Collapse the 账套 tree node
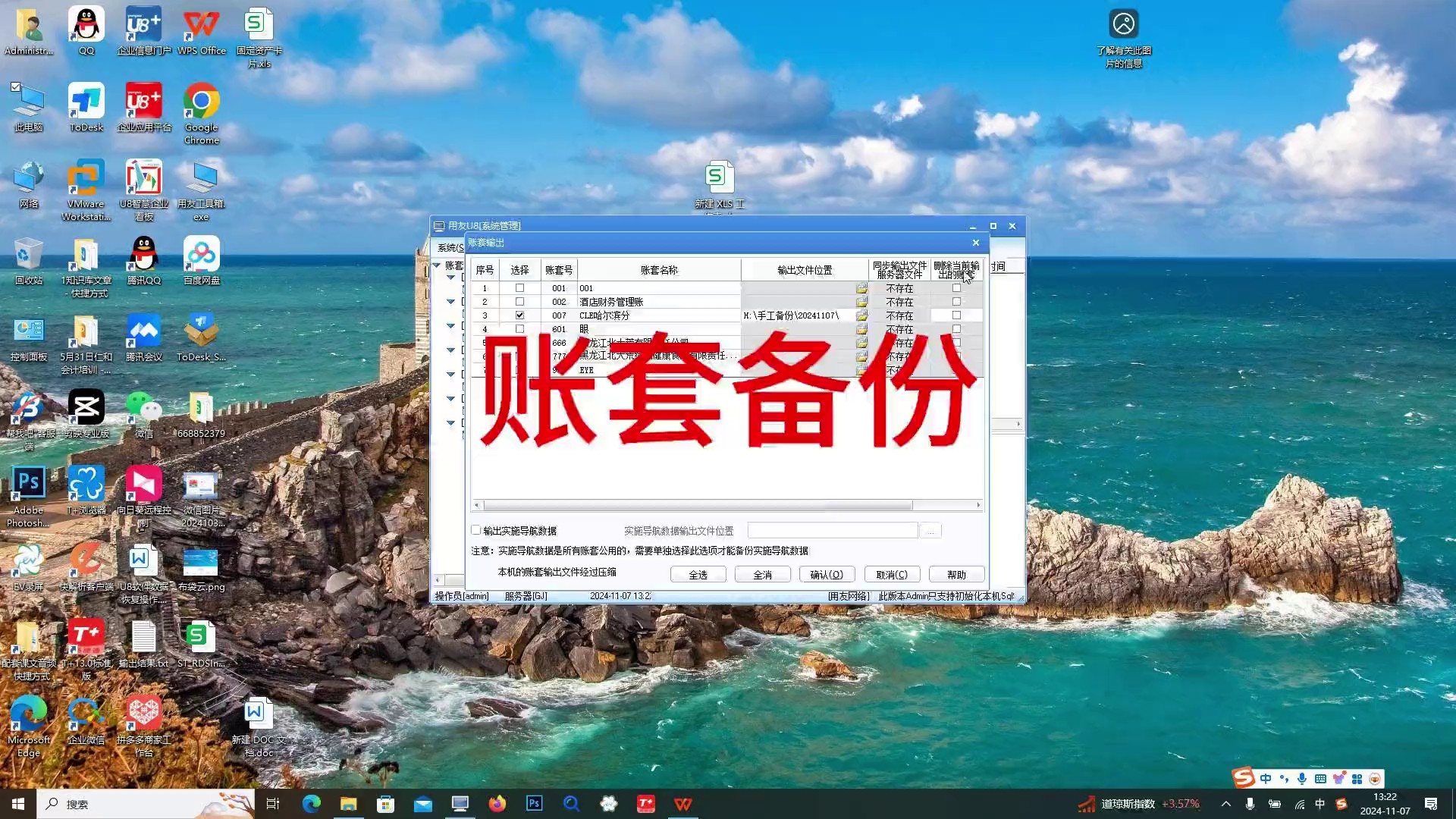Image resolution: width=1456 pixels, height=819 pixels. (437, 265)
